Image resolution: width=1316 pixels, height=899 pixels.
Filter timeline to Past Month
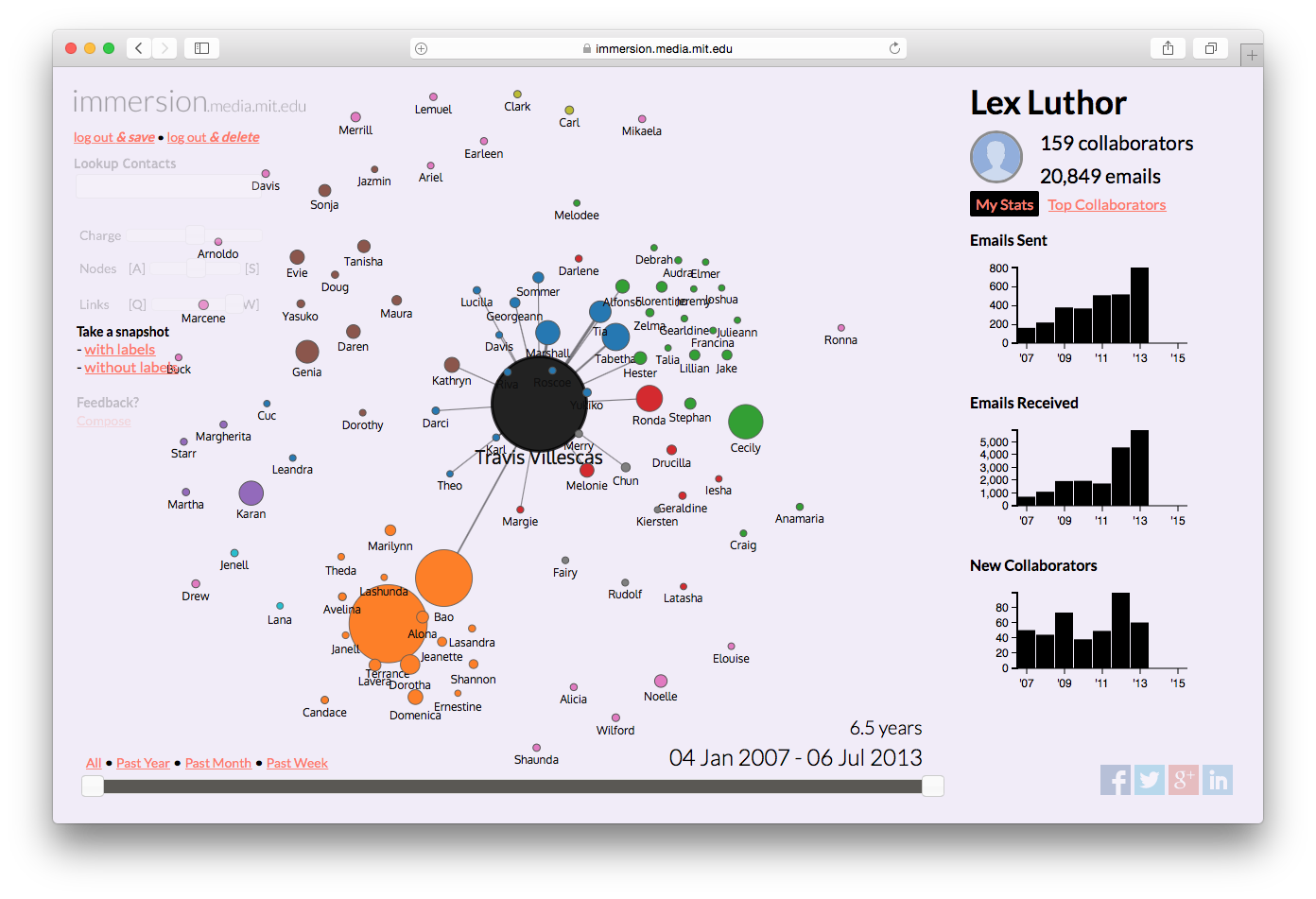pyautogui.click(x=218, y=763)
